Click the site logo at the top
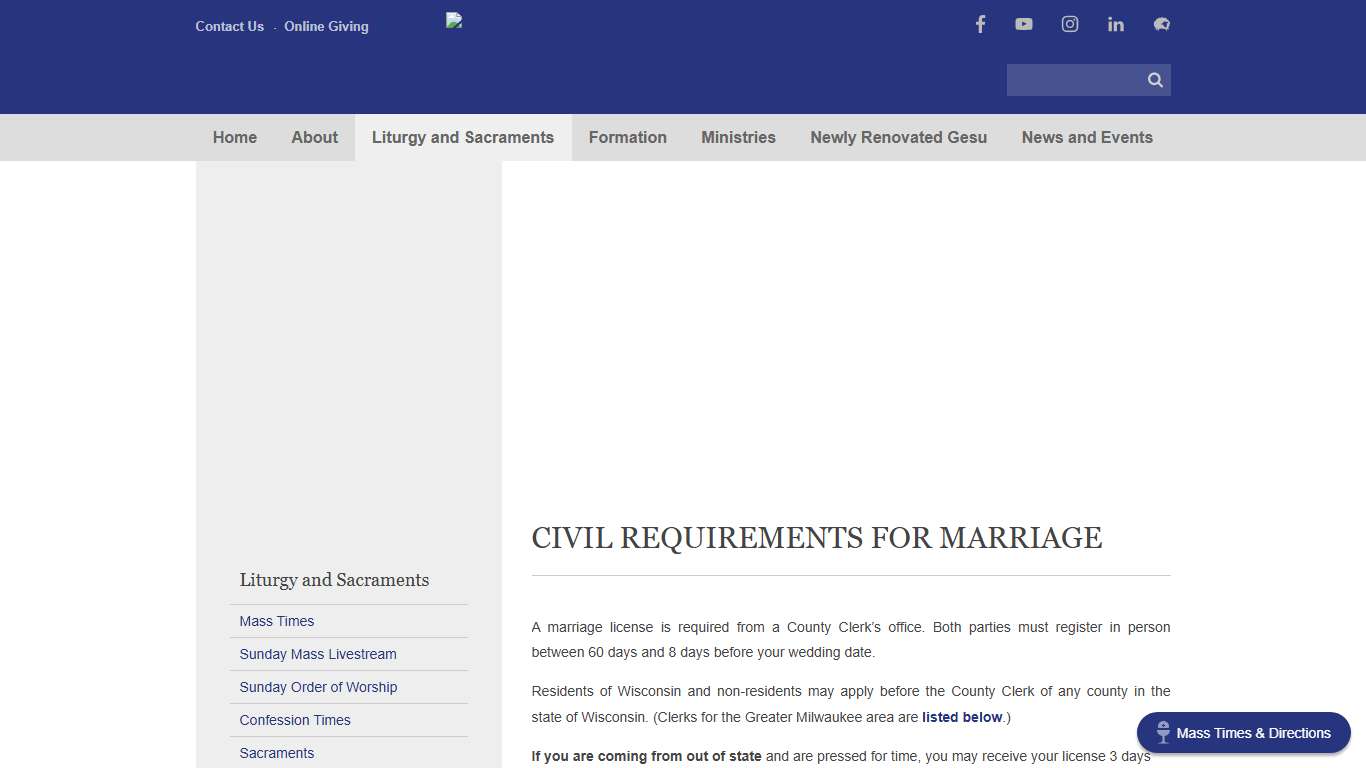 [453, 19]
